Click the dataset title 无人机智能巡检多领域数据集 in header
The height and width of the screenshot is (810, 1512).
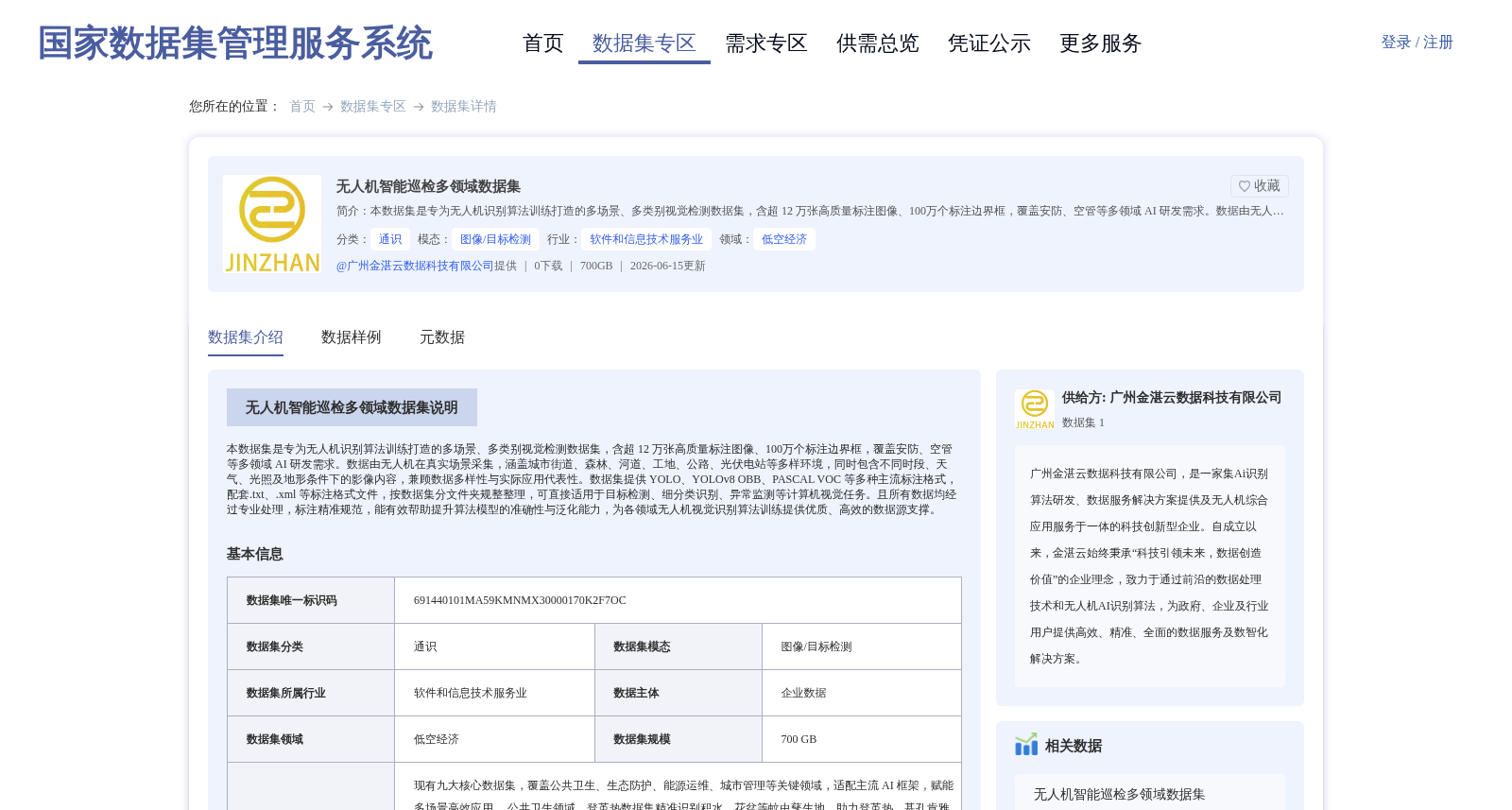(428, 186)
